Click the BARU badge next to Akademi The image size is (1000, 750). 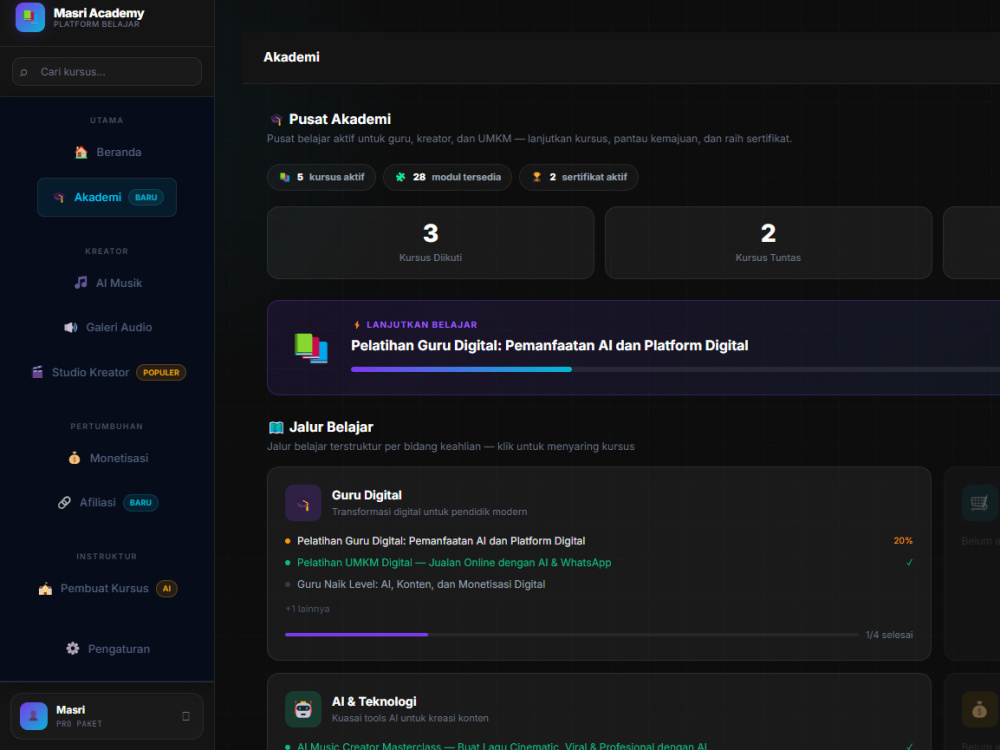(146, 197)
